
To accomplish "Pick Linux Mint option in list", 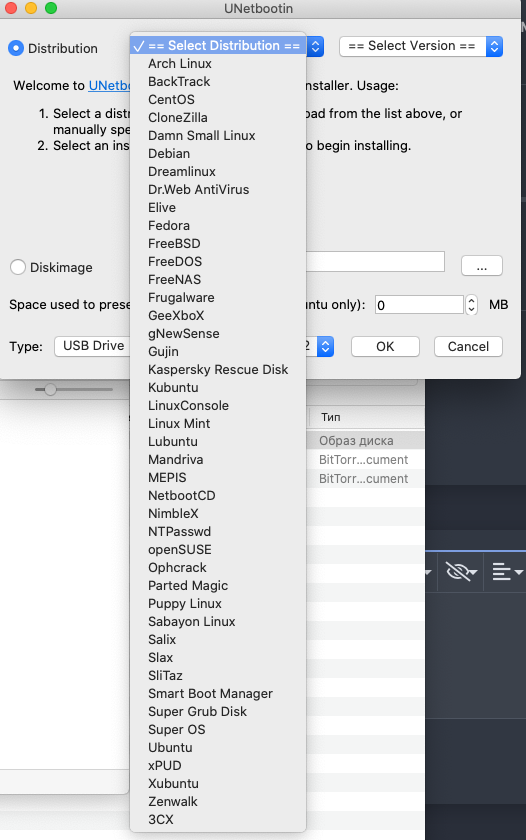I will (218, 424).
